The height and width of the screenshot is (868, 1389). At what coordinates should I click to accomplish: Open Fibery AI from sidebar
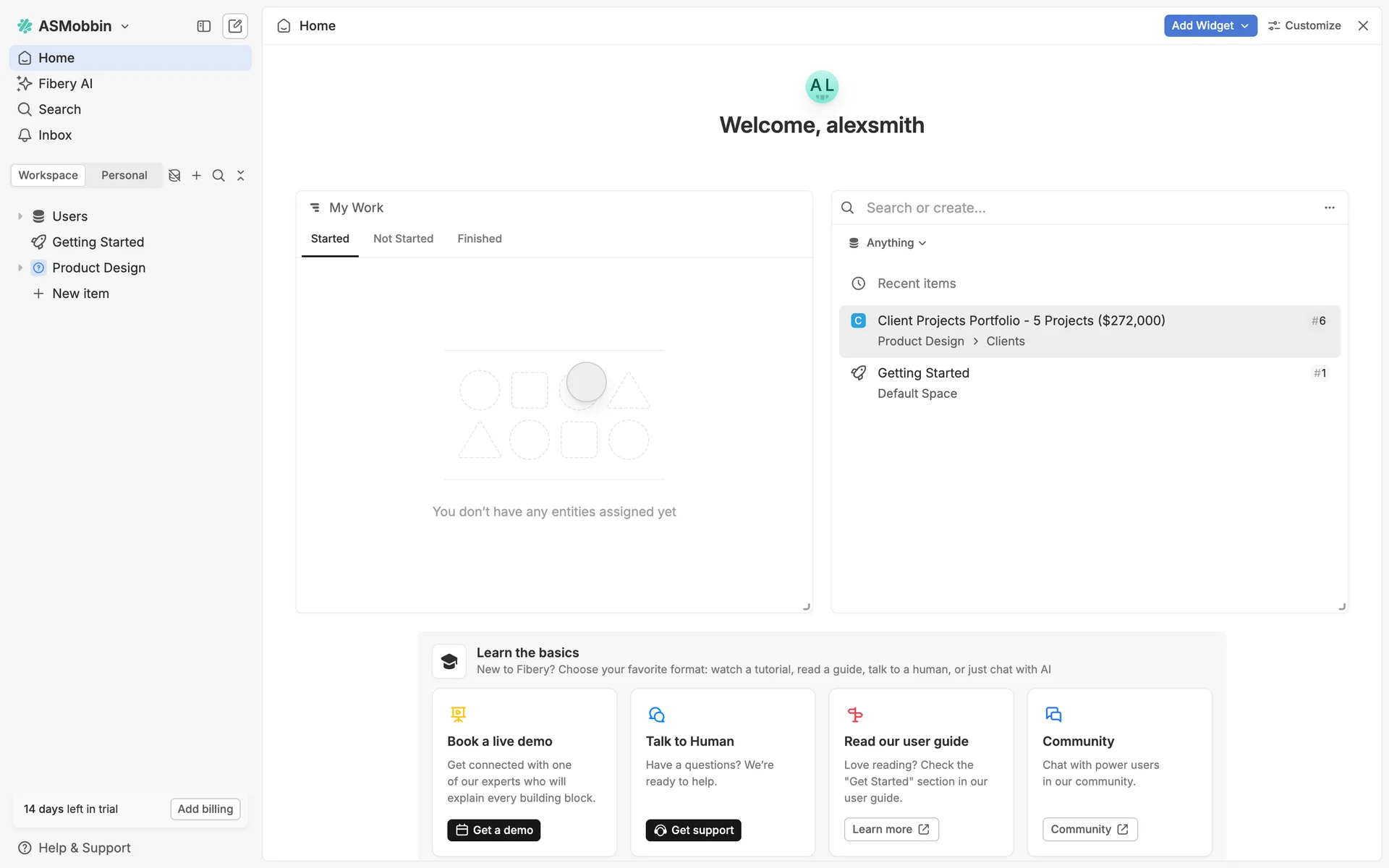[65, 83]
